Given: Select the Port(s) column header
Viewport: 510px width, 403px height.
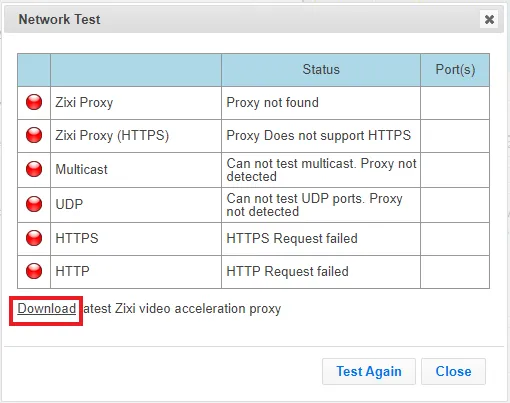Looking at the screenshot, I should [x=455, y=70].
